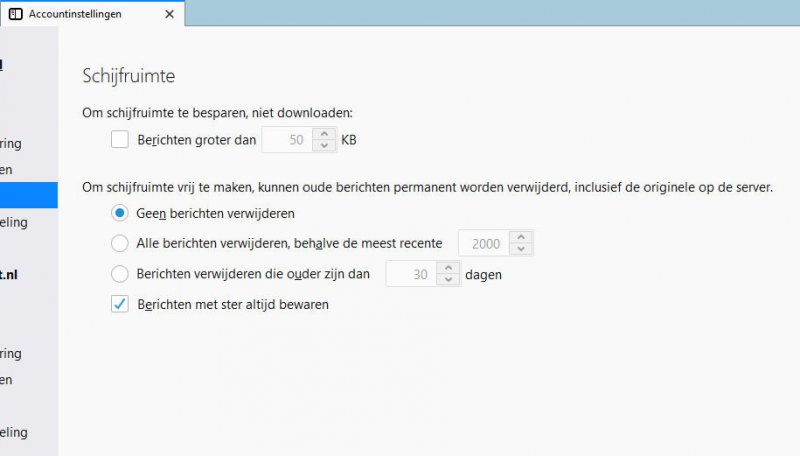Close the Accountinstellingen tab
Screen dimensions: 800x456
[169, 14]
